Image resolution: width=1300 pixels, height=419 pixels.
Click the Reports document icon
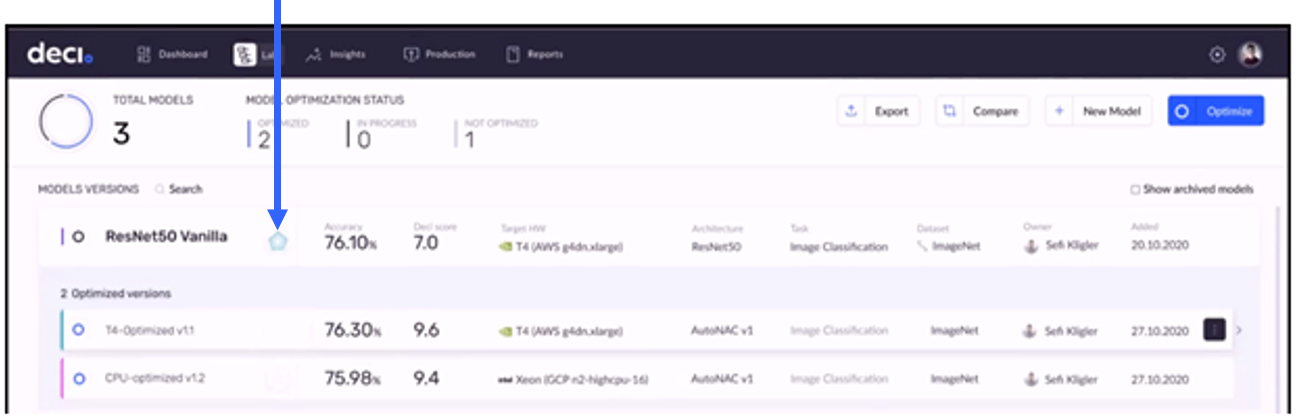pyautogui.click(x=513, y=54)
